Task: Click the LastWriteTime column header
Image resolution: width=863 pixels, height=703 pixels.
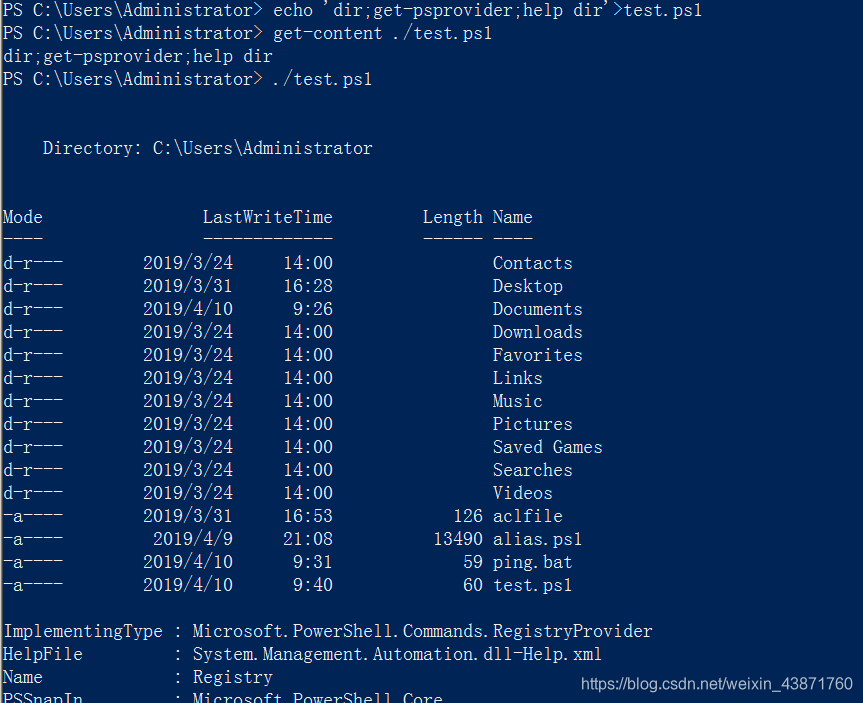Action: [x=267, y=217]
